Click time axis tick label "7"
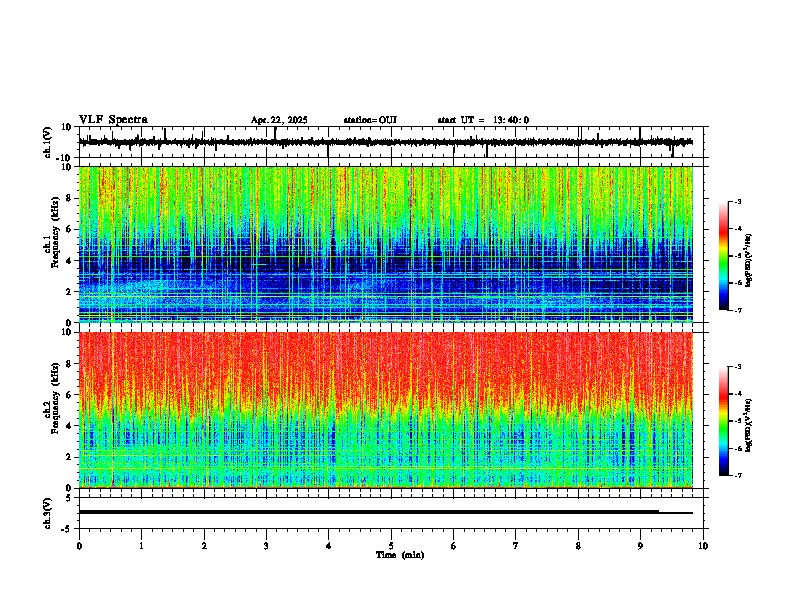 coord(516,546)
